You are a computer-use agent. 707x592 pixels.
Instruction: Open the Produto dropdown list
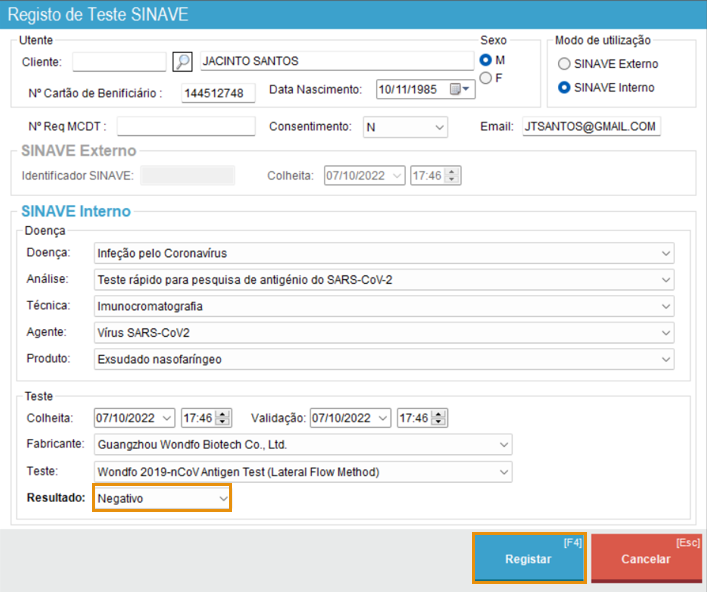[666, 358]
